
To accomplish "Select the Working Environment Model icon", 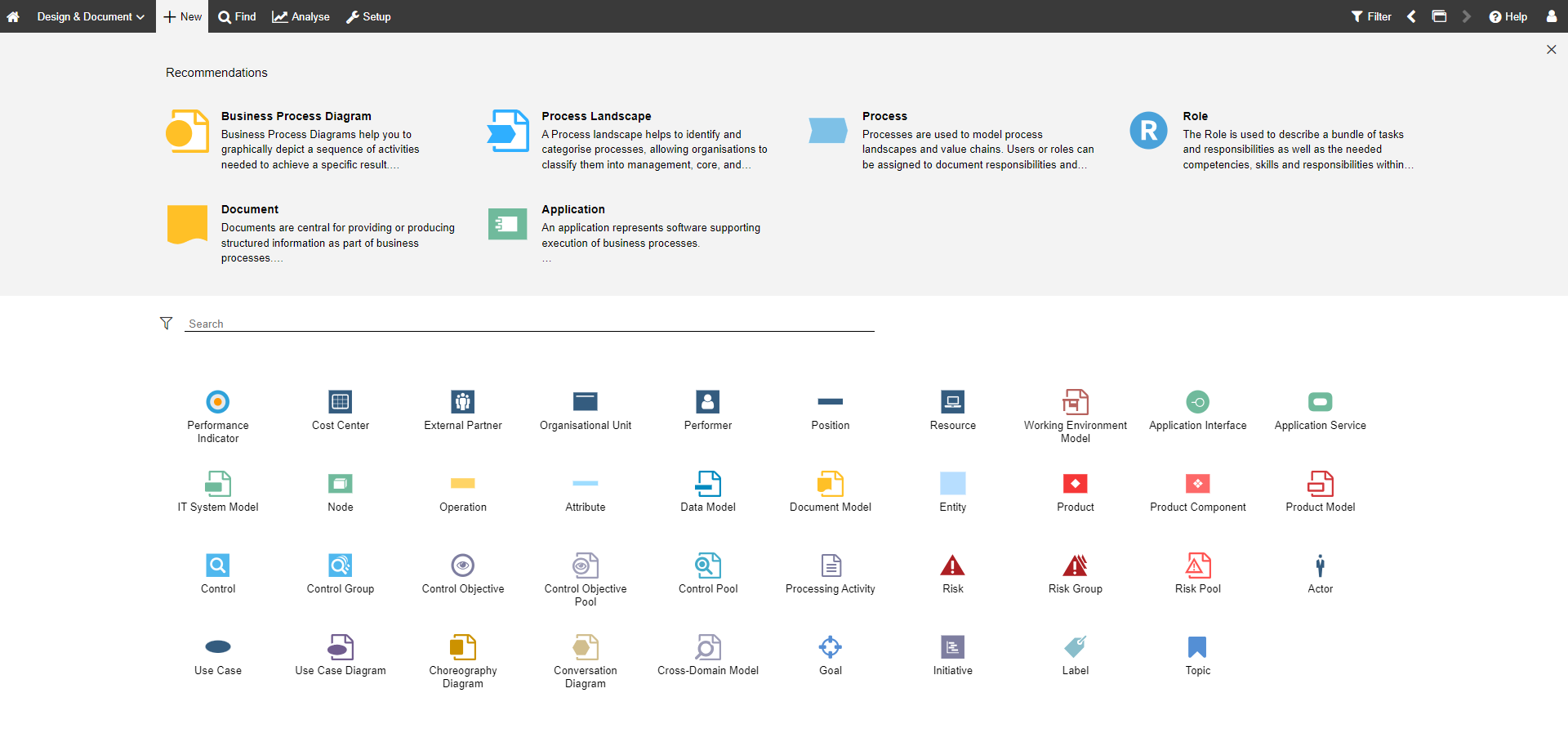I will click(x=1076, y=401).
